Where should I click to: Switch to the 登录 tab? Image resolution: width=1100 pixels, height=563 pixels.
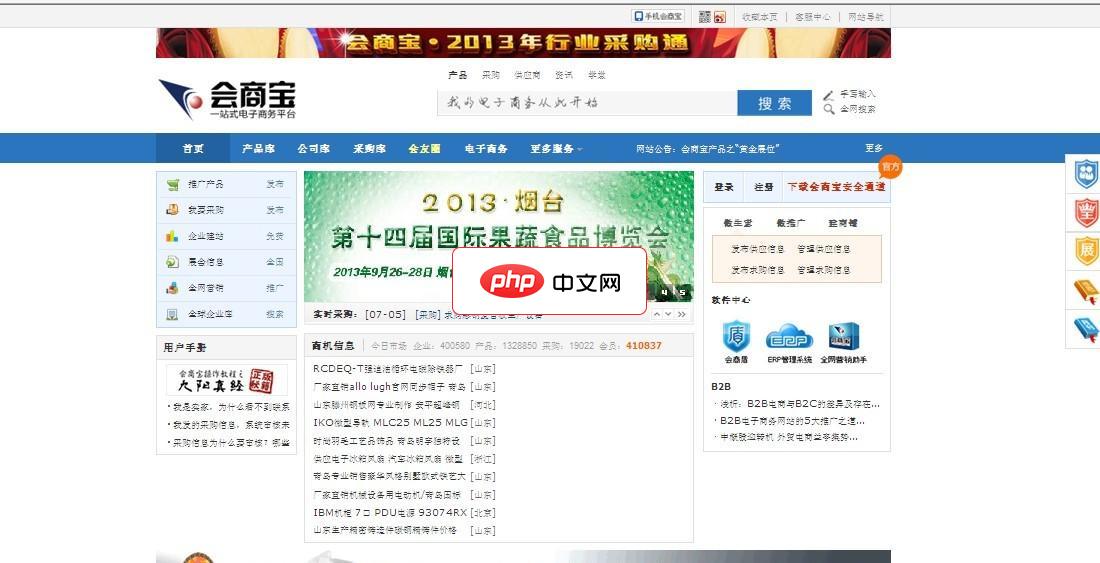(724, 187)
